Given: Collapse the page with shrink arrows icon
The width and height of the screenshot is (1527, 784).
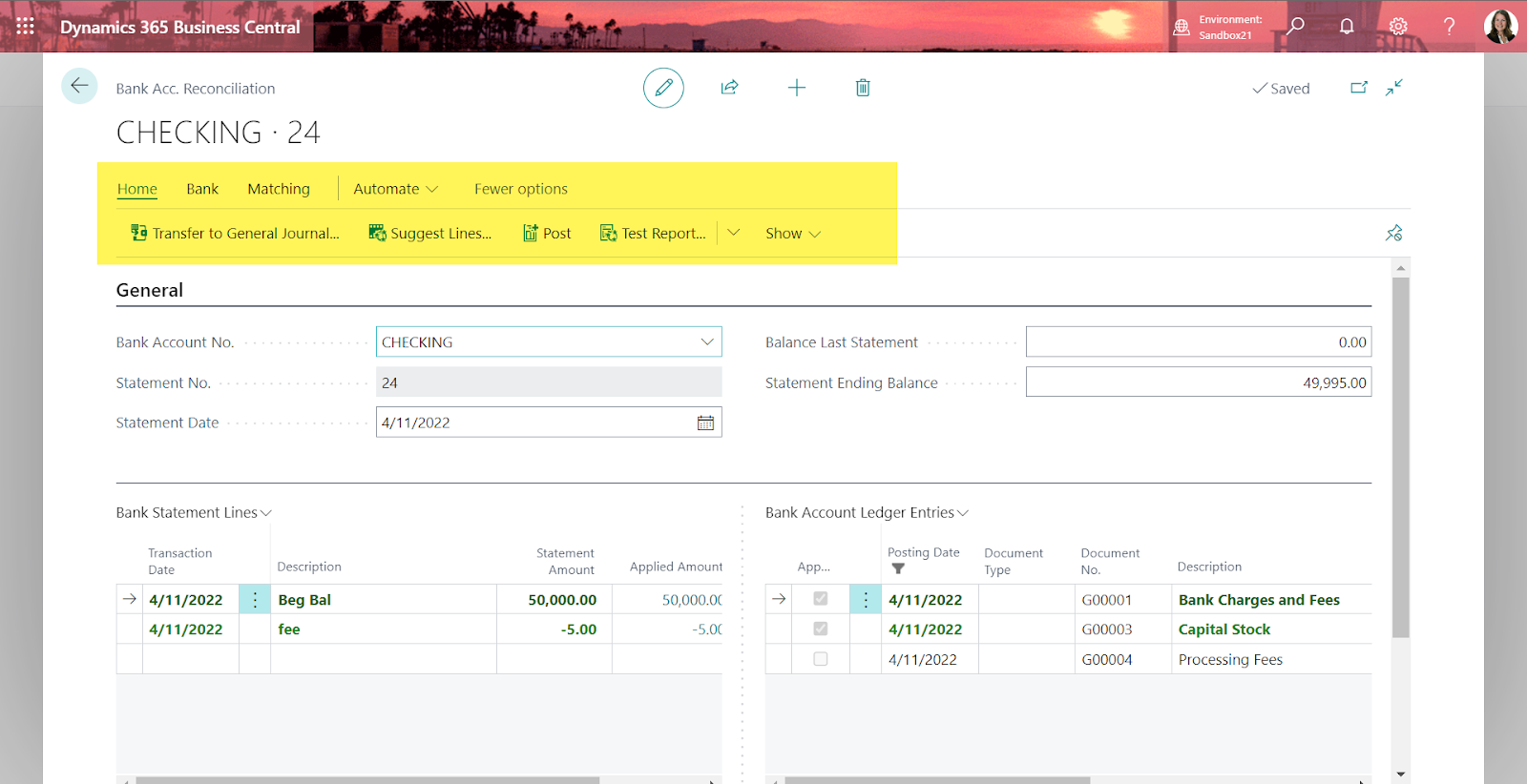Looking at the screenshot, I should [1394, 88].
